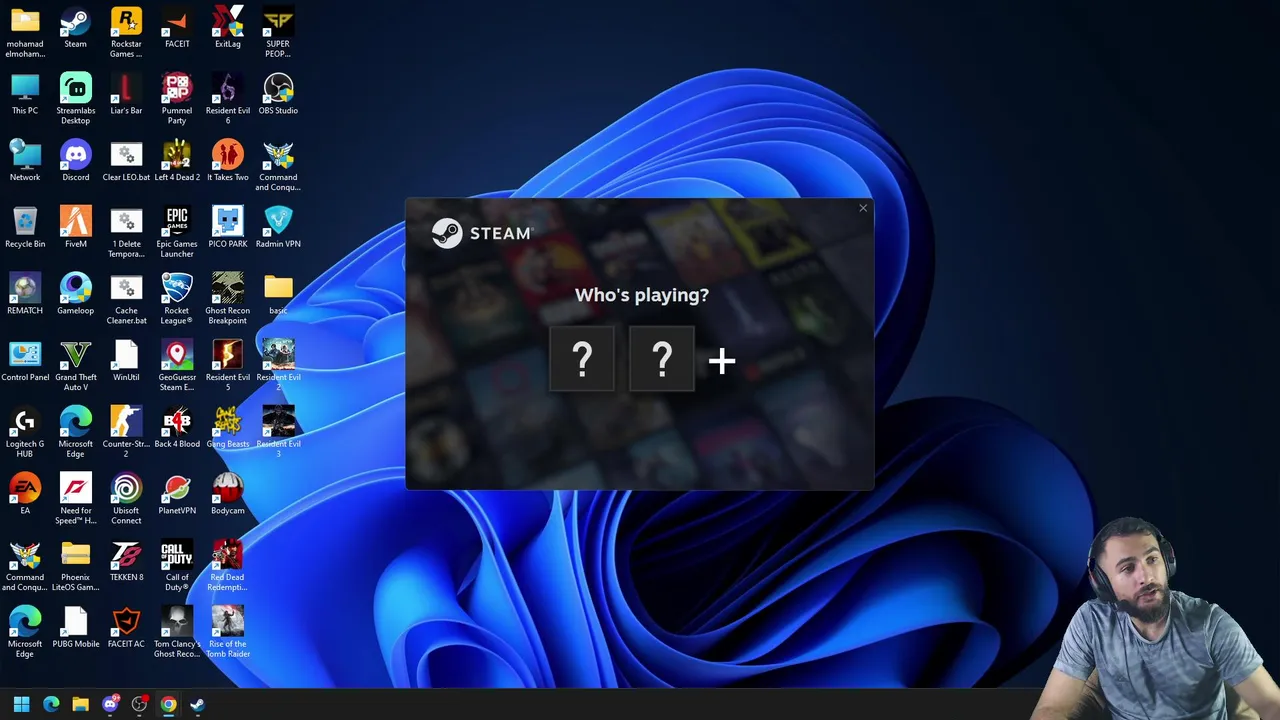1280x720 pixels.
Task: Select the Discord desktop shortcut
Action: click(75, 161)
